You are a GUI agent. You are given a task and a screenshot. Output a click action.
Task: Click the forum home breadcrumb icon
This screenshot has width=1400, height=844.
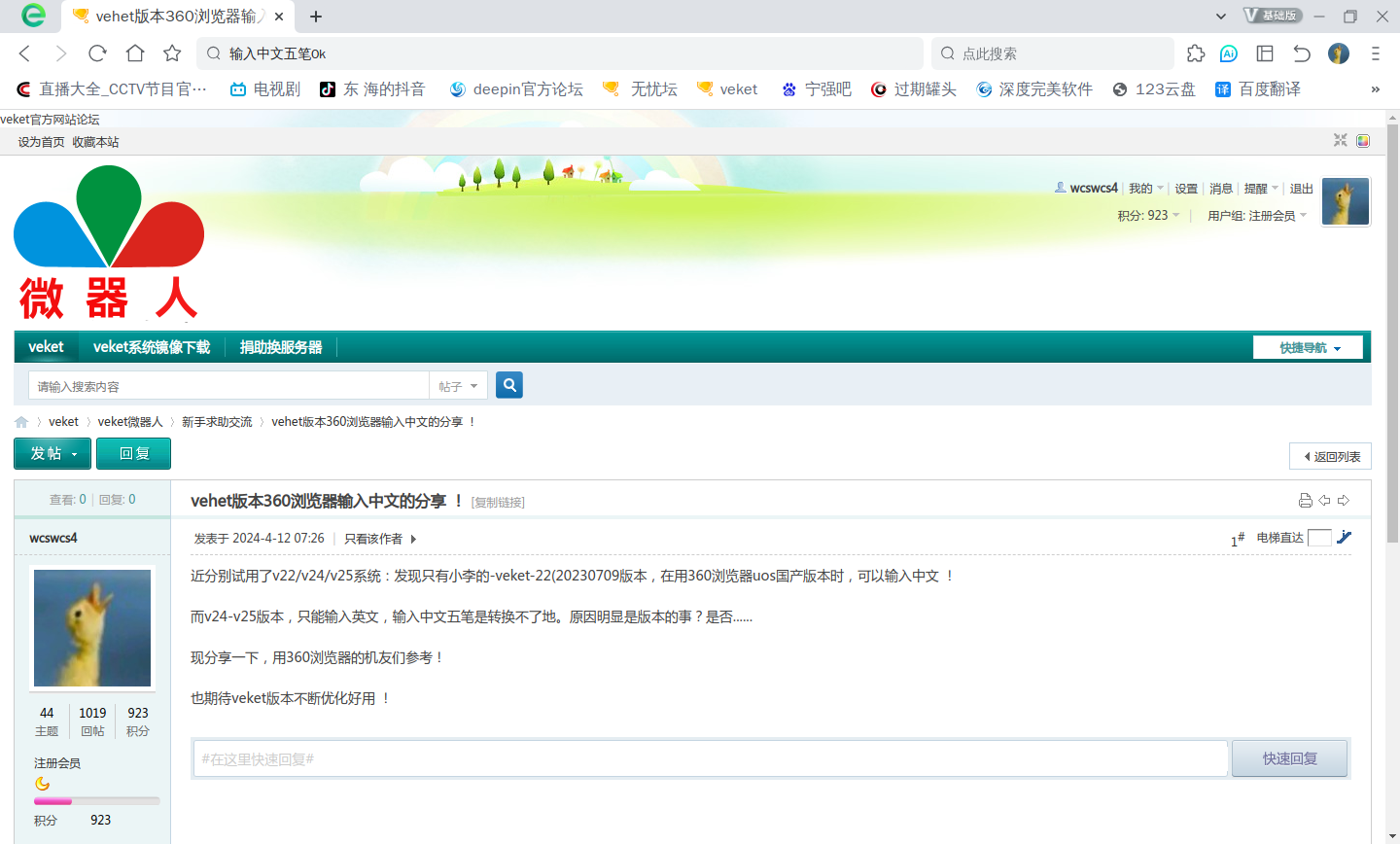pos(21,422)
